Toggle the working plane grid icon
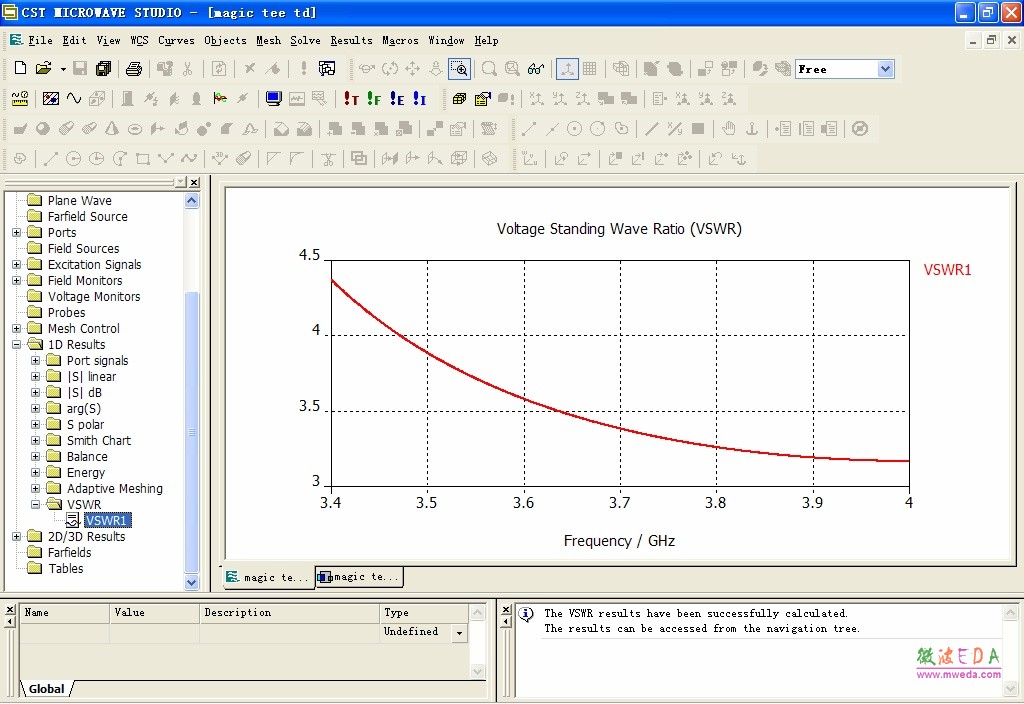Viewport: 1024px width, 704px height. 590,69
